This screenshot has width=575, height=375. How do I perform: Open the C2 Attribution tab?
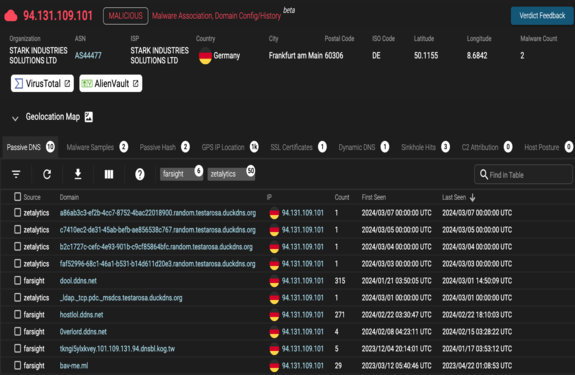[x=487, y=147]
